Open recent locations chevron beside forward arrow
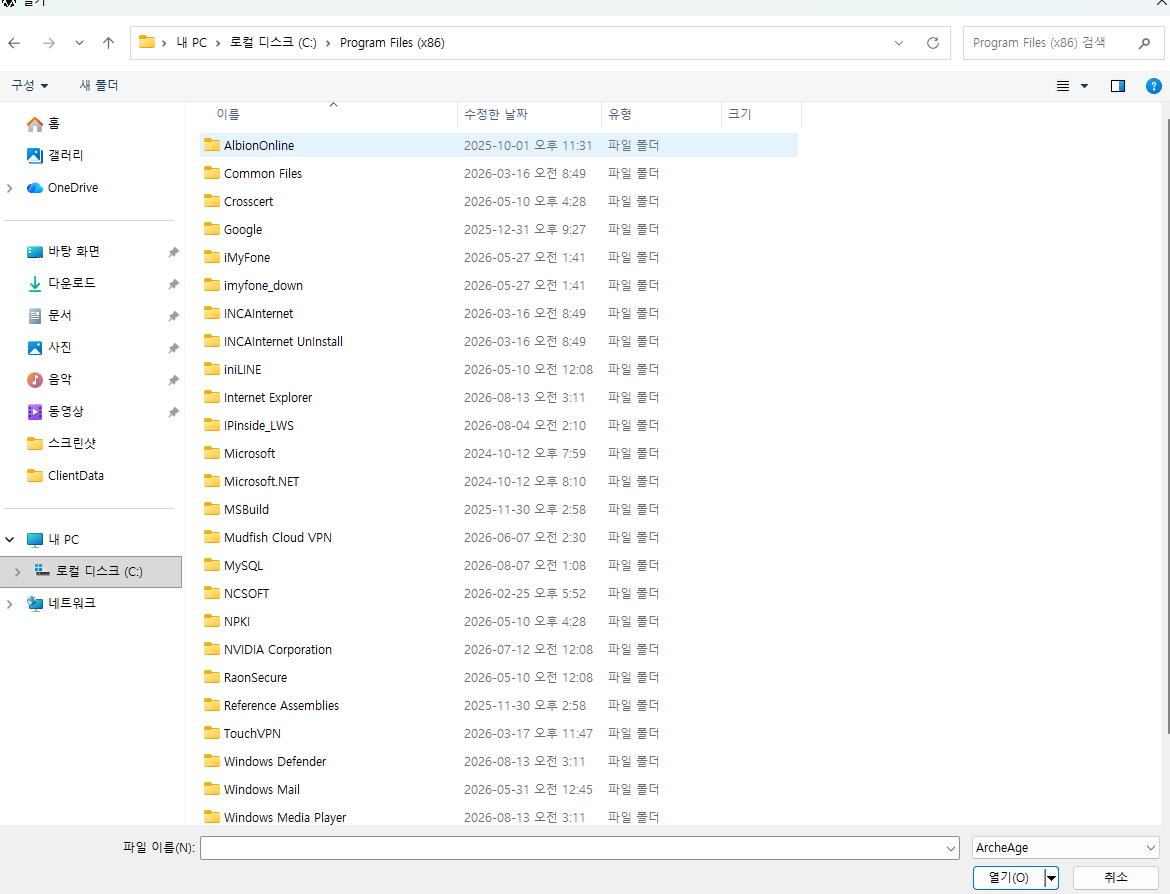Screen dimensions: 1170x894 point(79,43)
